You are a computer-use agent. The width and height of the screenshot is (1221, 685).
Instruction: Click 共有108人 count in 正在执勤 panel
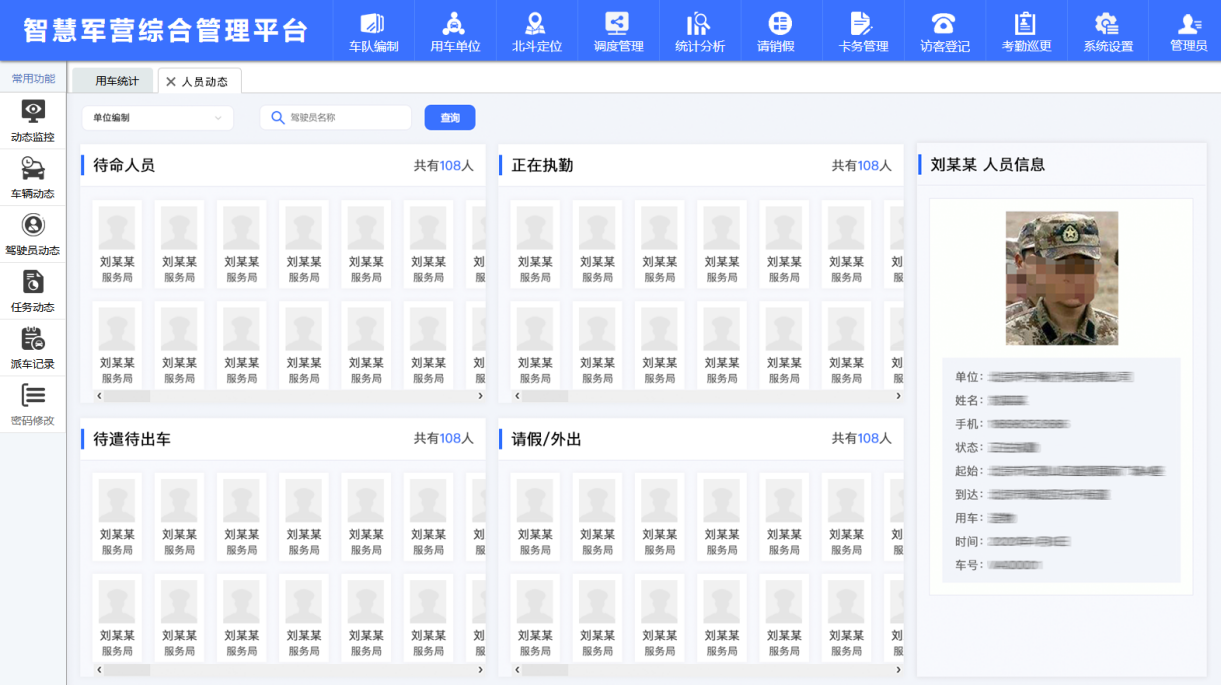click(862, 166)
